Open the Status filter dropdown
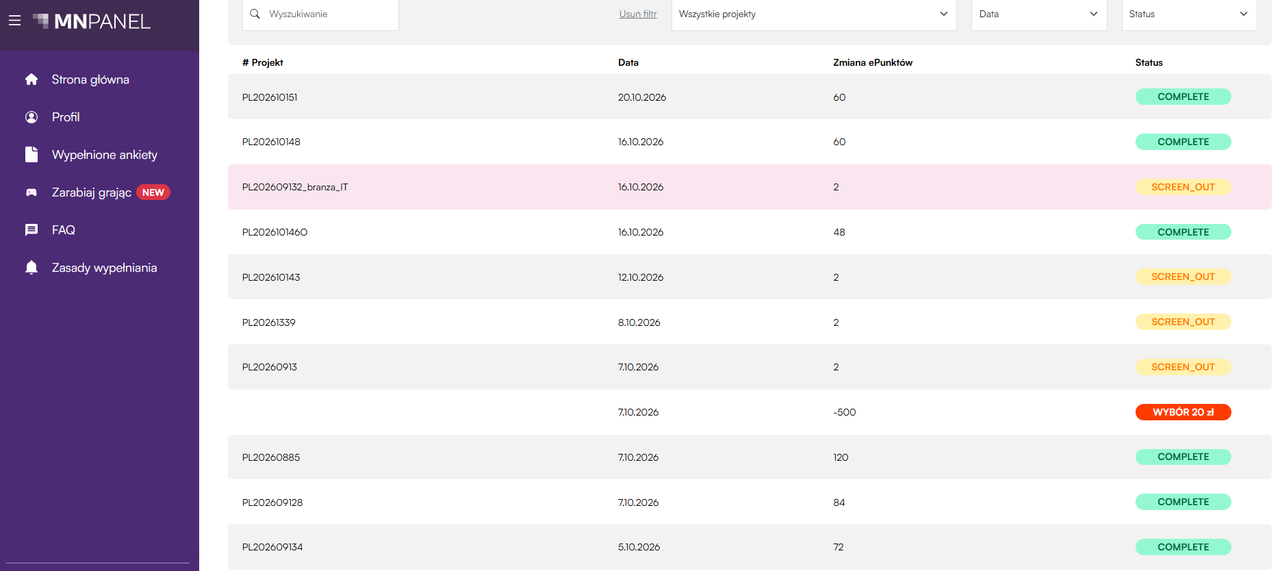 click(x=1189, y=14)
